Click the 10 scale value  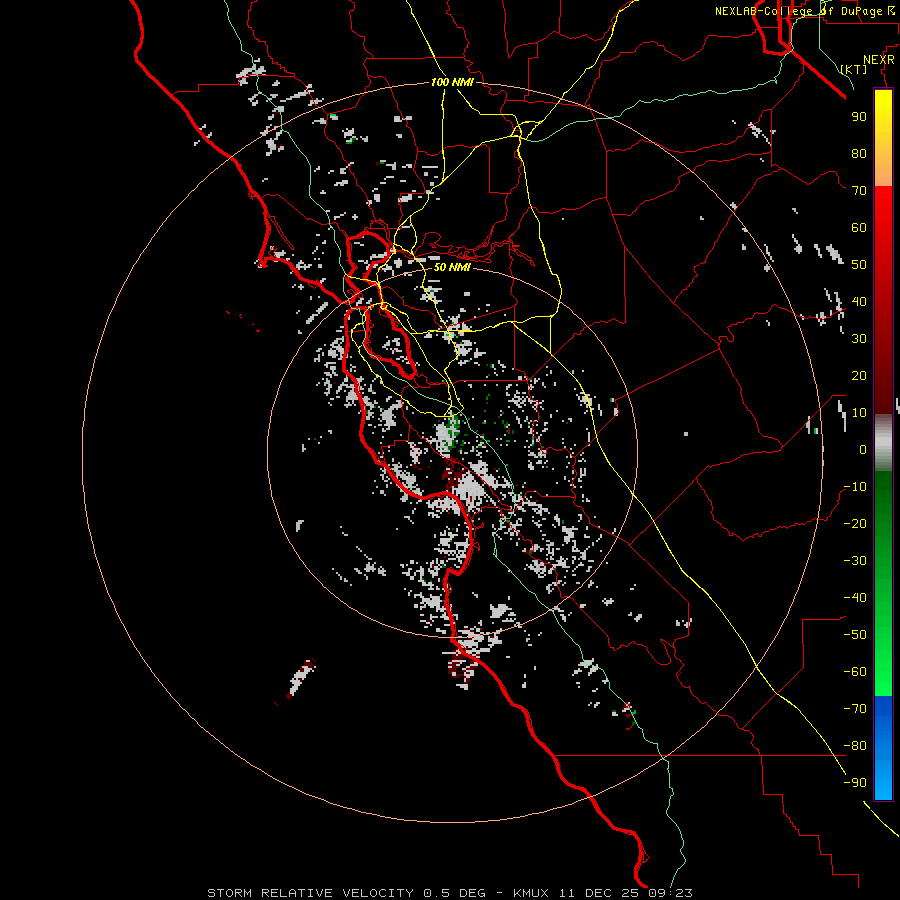(x=859, y=413)
